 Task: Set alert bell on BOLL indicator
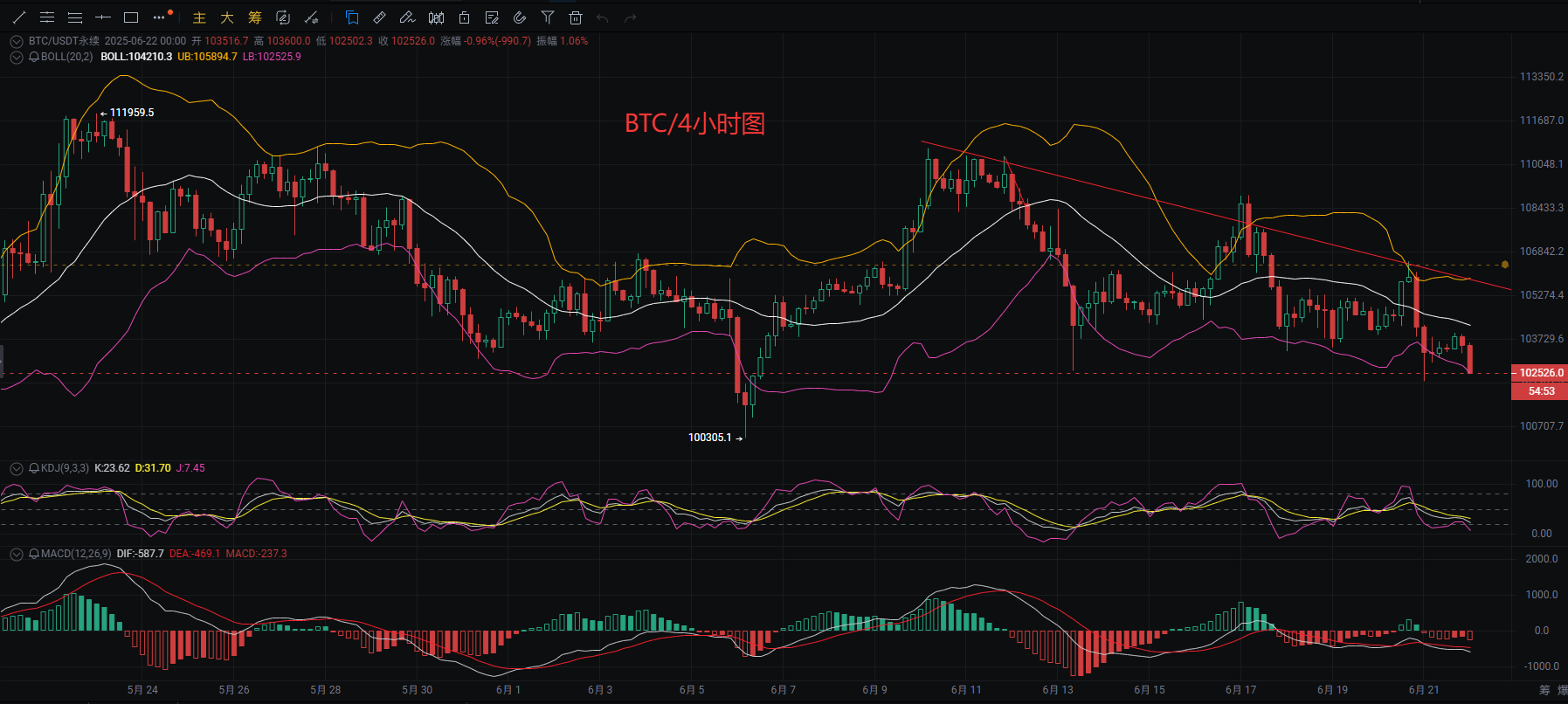[34, 57]
